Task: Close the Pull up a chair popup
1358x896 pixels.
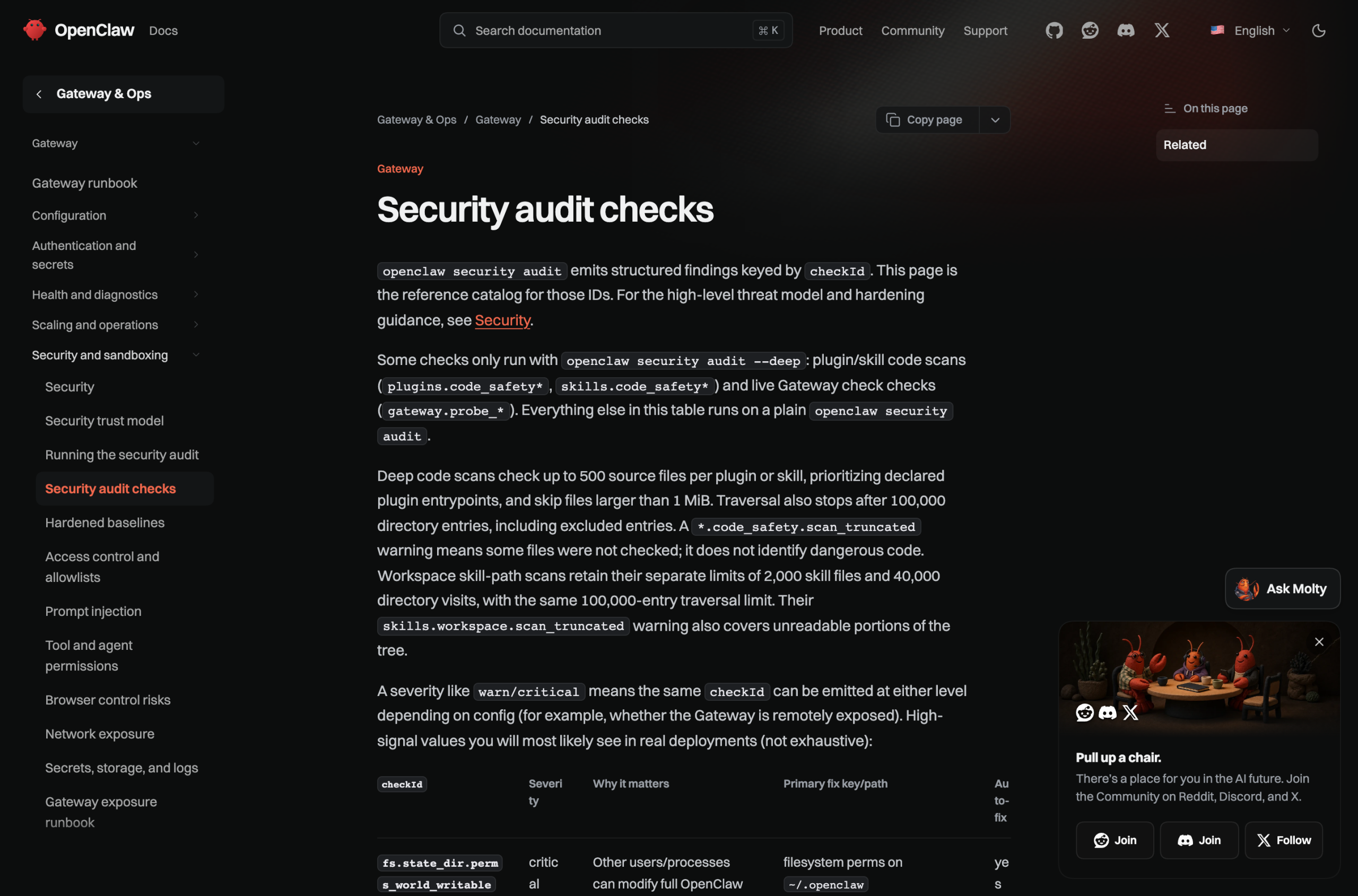Action: tap(1319, 642)
